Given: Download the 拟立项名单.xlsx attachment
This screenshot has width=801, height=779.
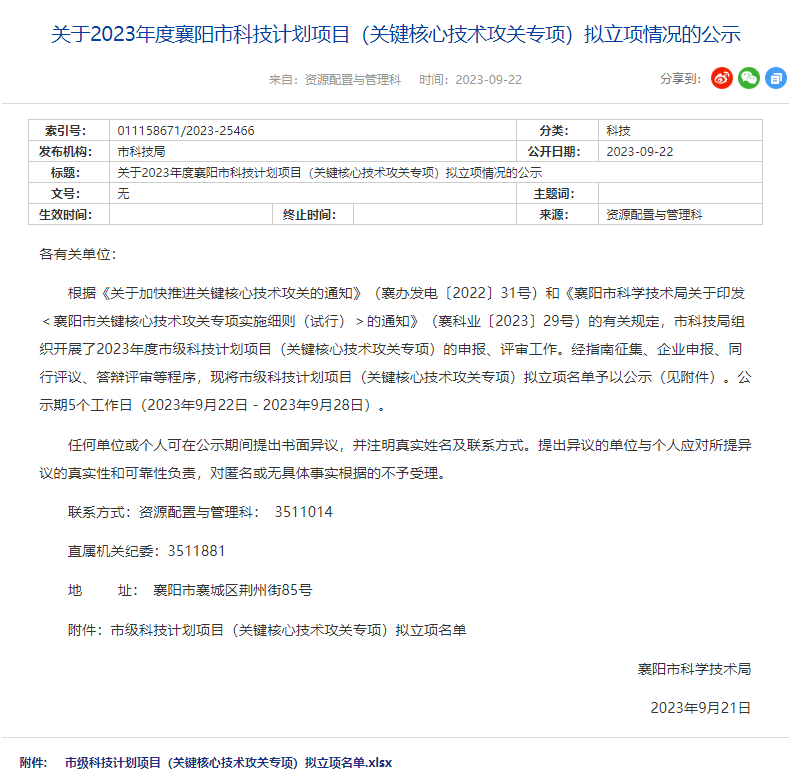Looking at the screenshot, I should (x=228, y=763).
